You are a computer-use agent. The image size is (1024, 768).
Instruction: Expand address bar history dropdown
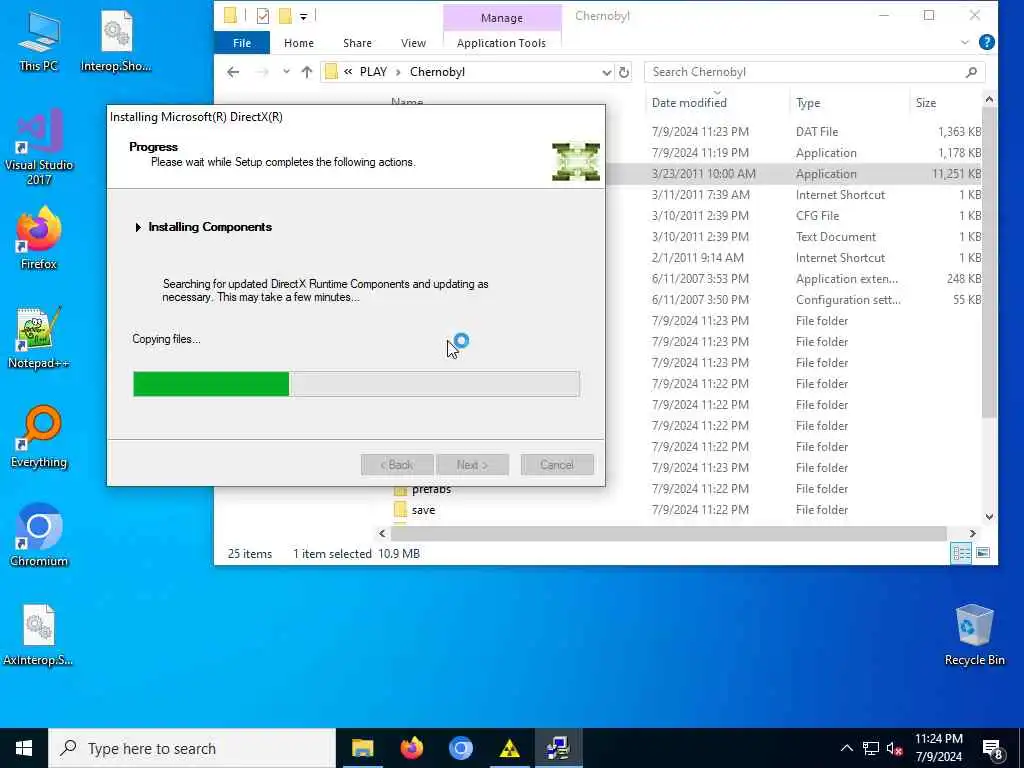[x=607, y=72]
